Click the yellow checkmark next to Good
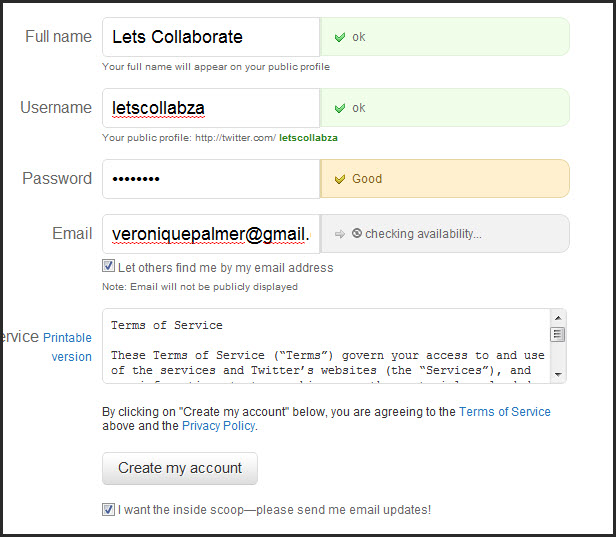The width and height of the screenshot is (616, 537). pyautogui.click(x=340, y=179)
